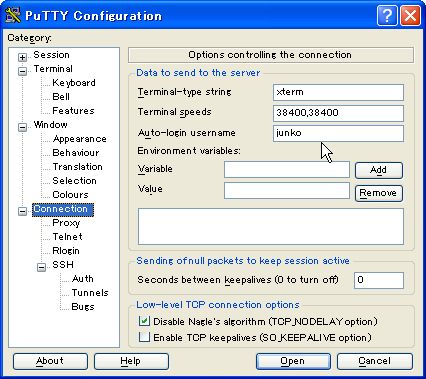Open the SSH Tunnels settings page
Image resolution: width=426 pixels, height=379 pixels.
coord(90,293)
